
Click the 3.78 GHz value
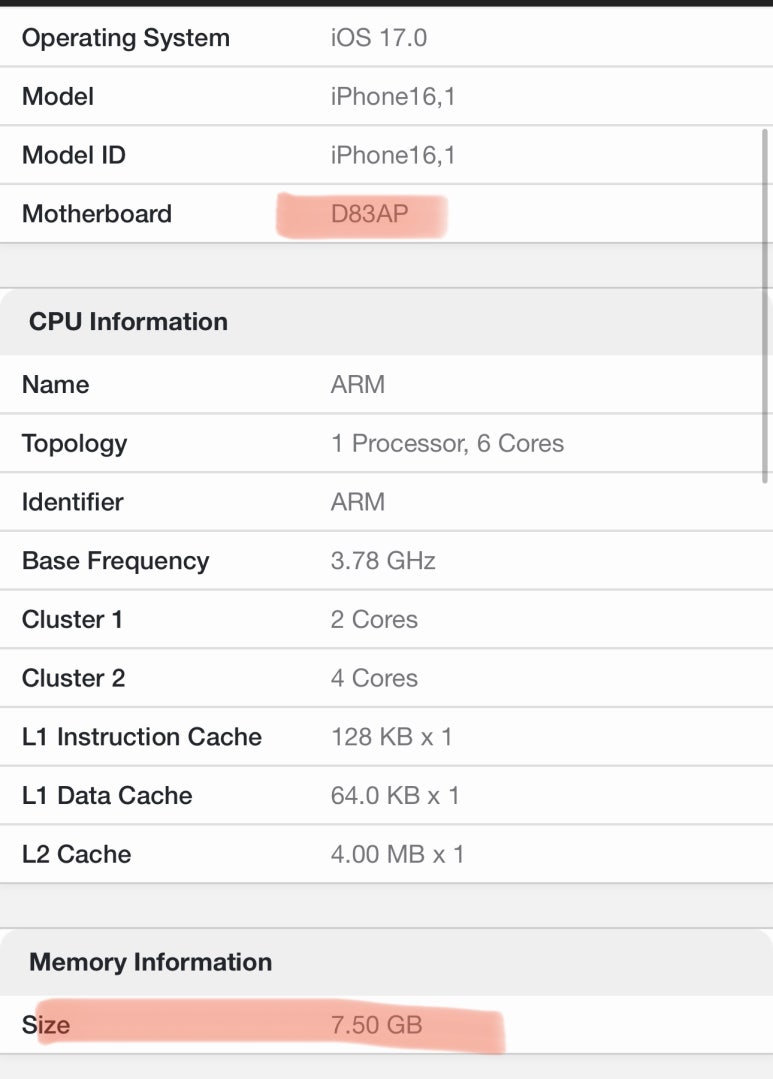point(383,561)
